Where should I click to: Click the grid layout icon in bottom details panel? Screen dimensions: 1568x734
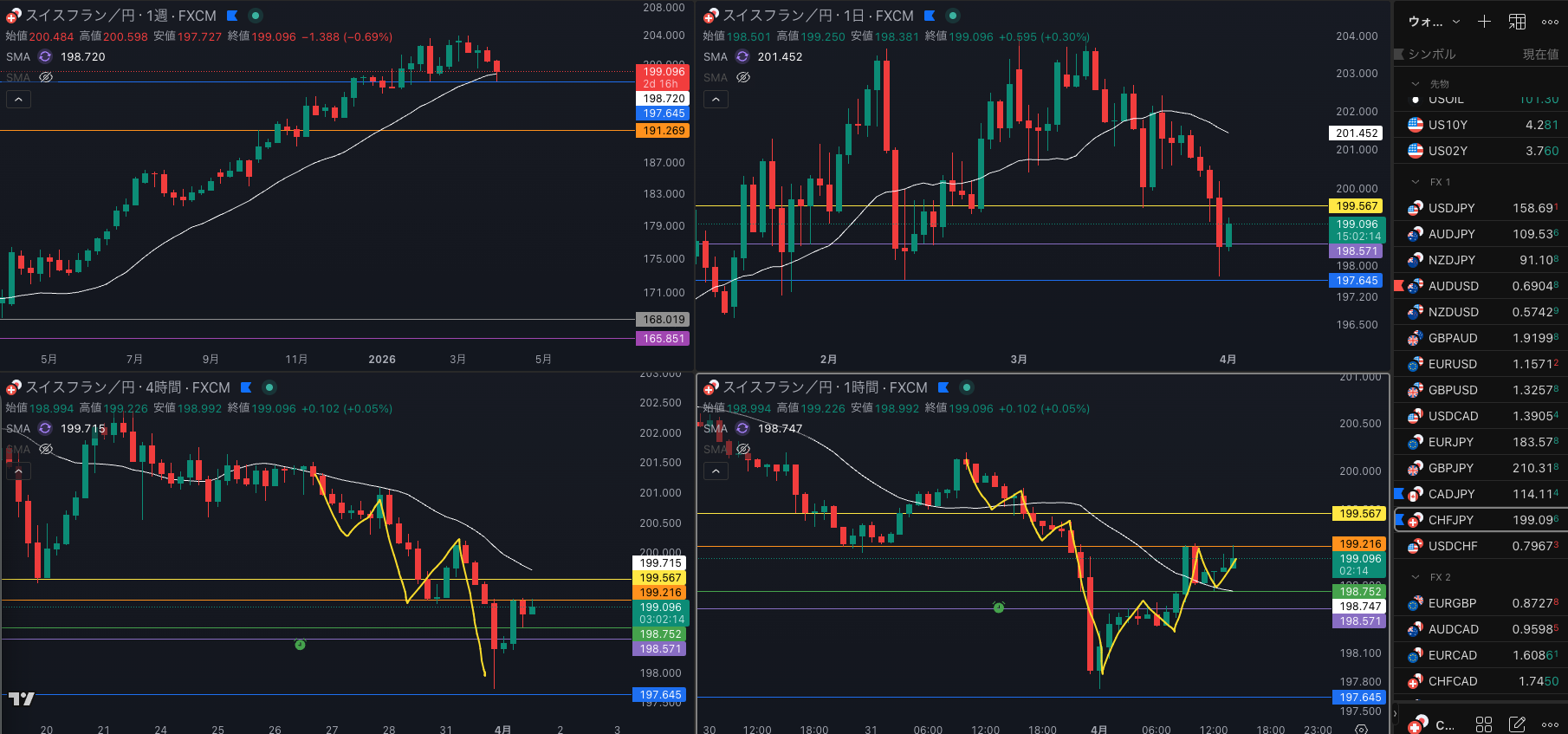tap(1484, 724)
